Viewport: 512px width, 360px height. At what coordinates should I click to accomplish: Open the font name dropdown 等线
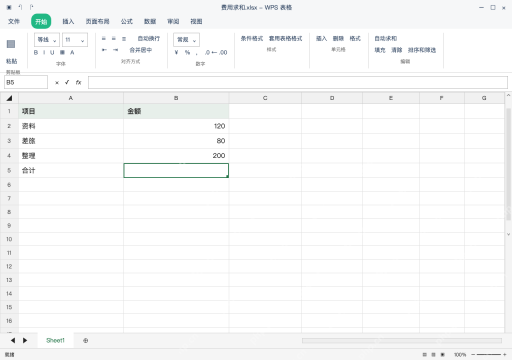(47, 40)
